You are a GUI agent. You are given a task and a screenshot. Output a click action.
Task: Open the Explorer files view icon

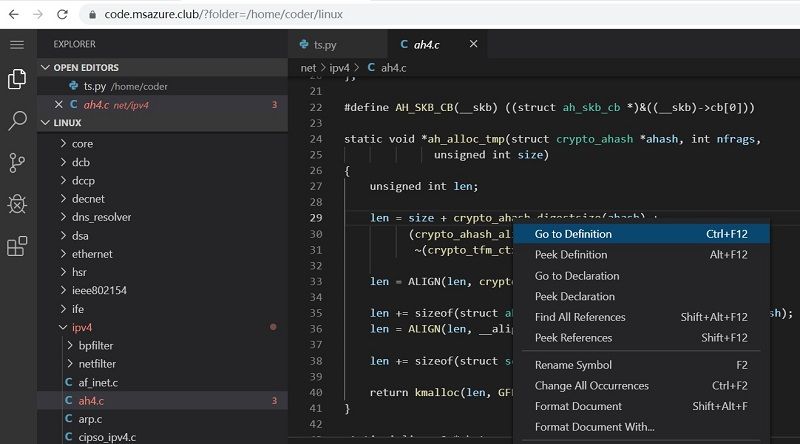(17, 79)
